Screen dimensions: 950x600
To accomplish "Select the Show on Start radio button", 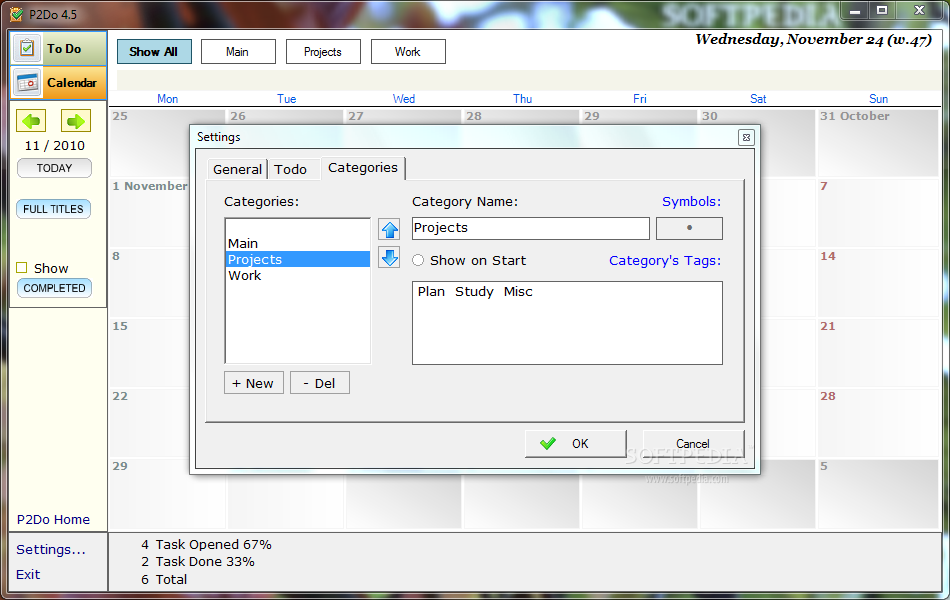I will tap(418, 260).
